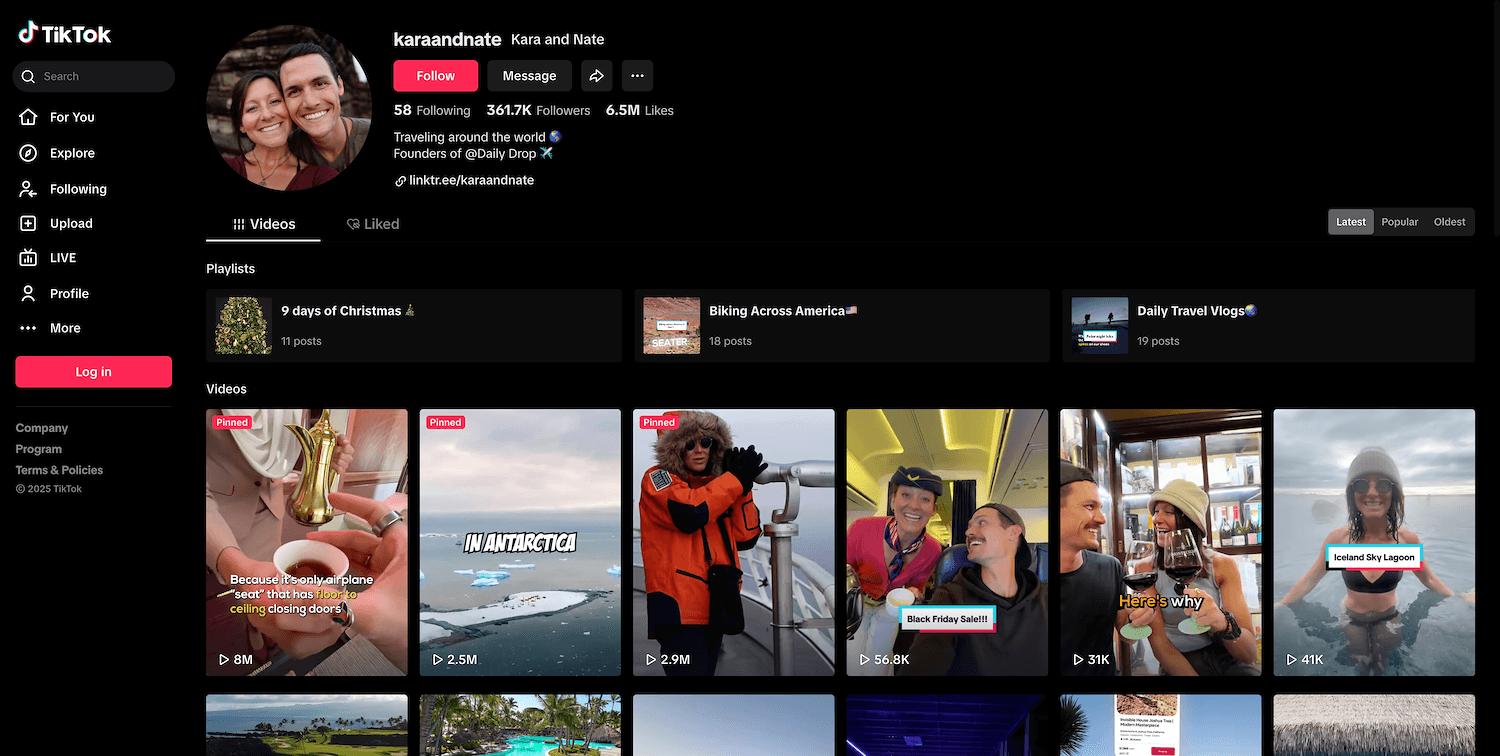Viewport: 1500px width, 756px height.
Task: Expand the Company footer section
Action: 42,428
